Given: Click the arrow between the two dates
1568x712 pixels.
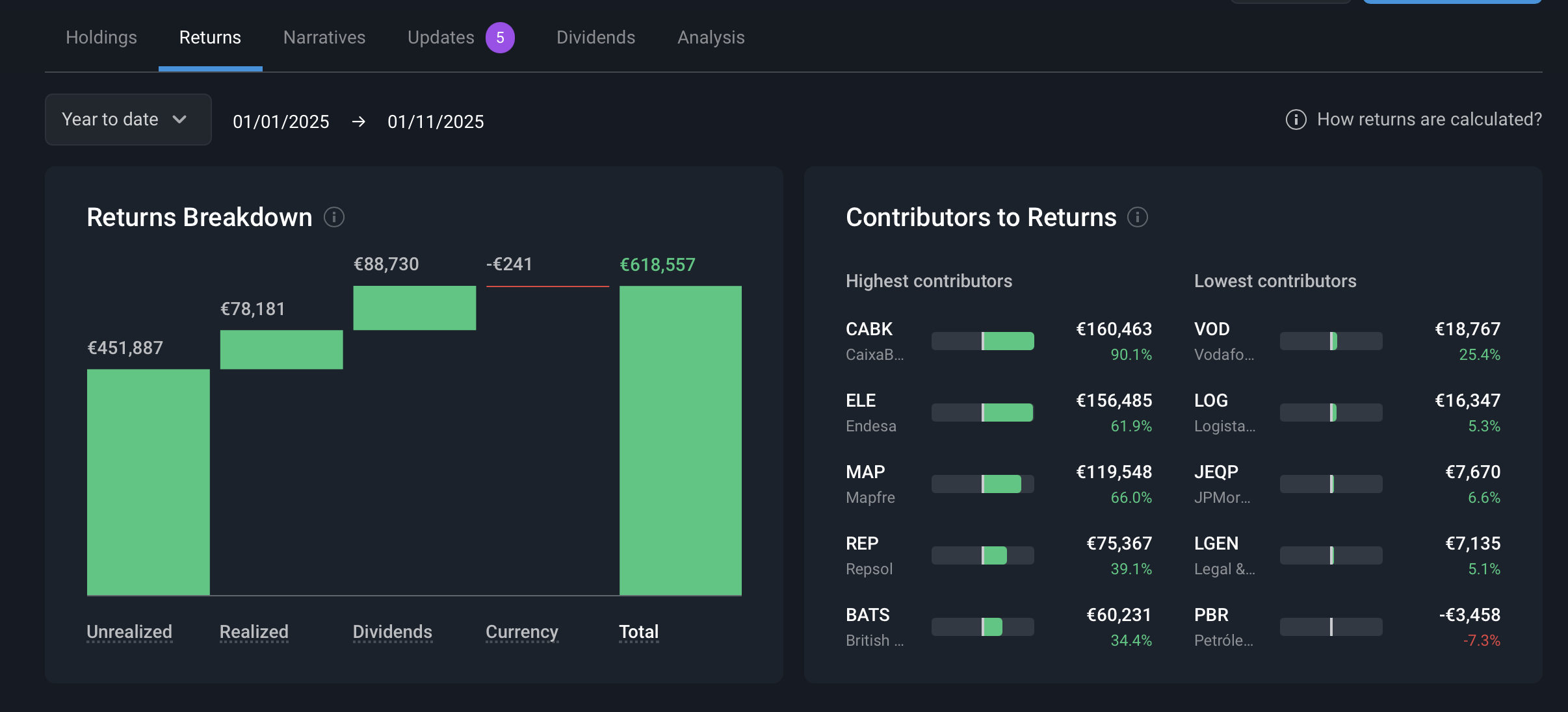Looking at the screenshot, I should pos(359,121).
